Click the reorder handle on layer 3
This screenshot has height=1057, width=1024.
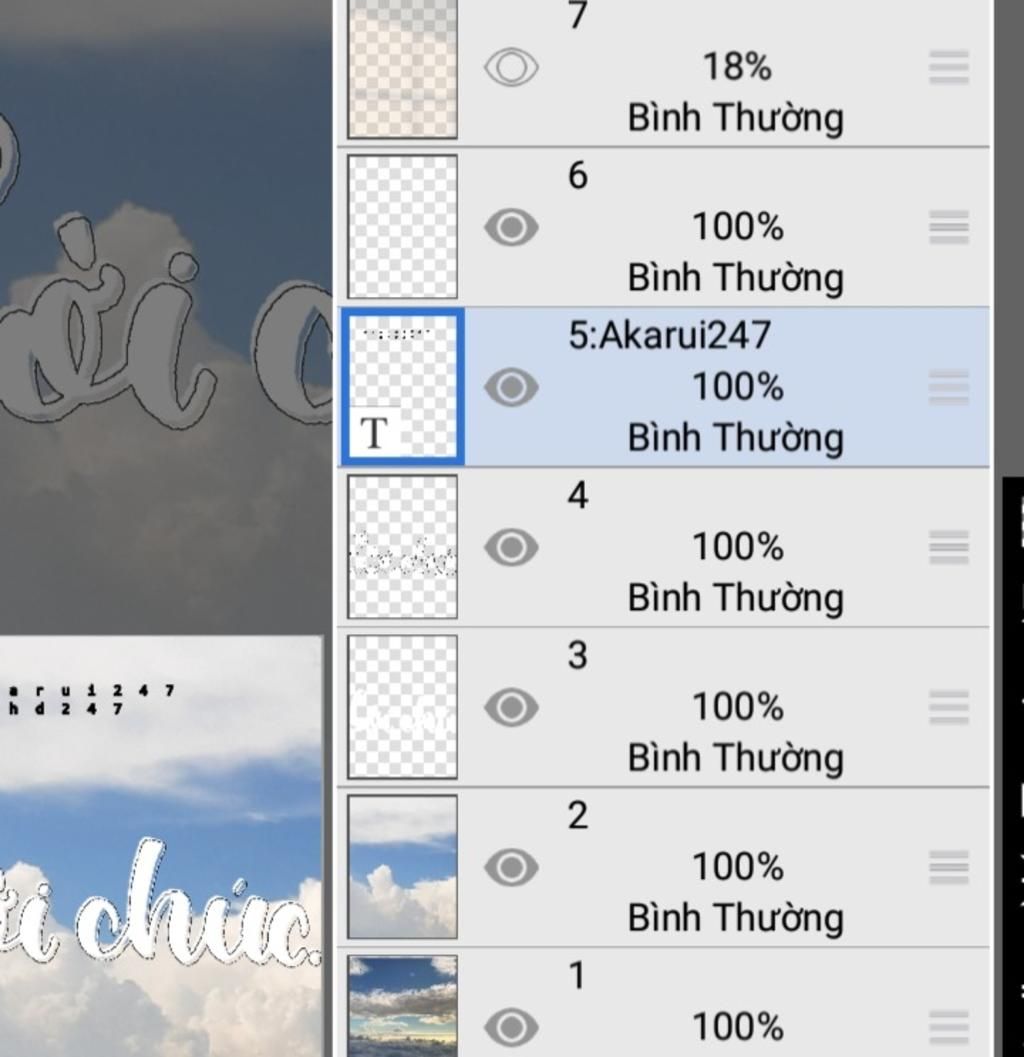(x=948, y=707)
